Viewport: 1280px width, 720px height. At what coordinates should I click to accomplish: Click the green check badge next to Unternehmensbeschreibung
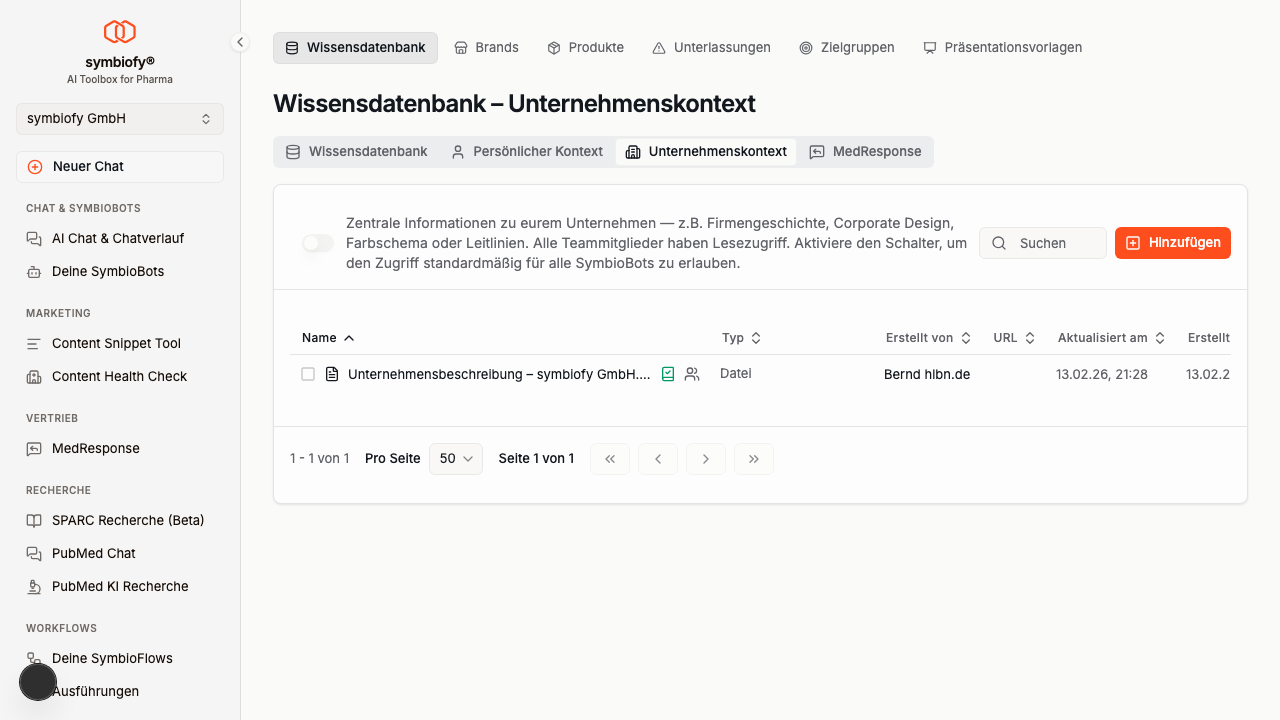668,374
